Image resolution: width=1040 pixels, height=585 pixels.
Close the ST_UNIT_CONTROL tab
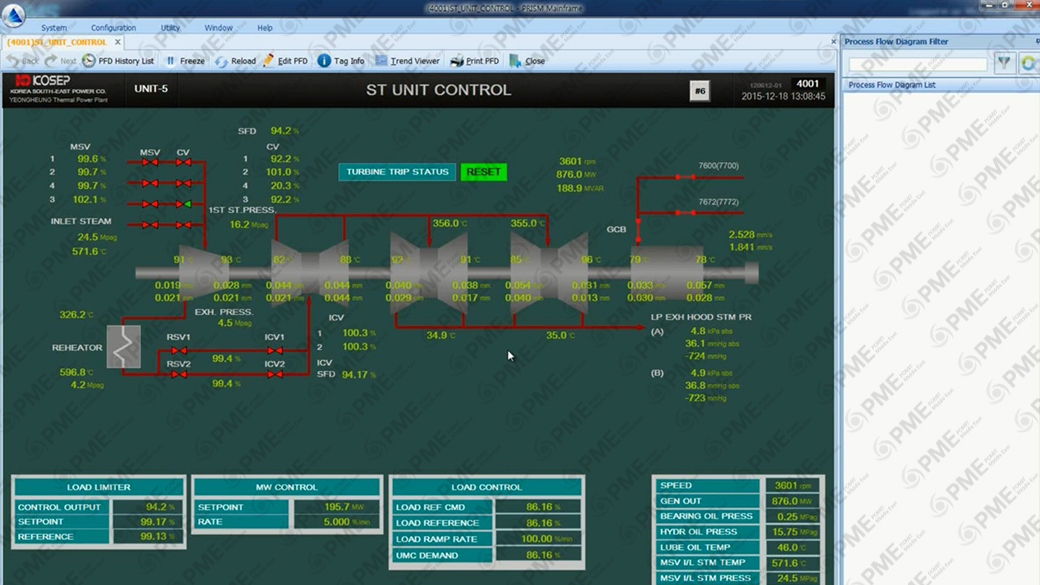click(x=117, y=42)
